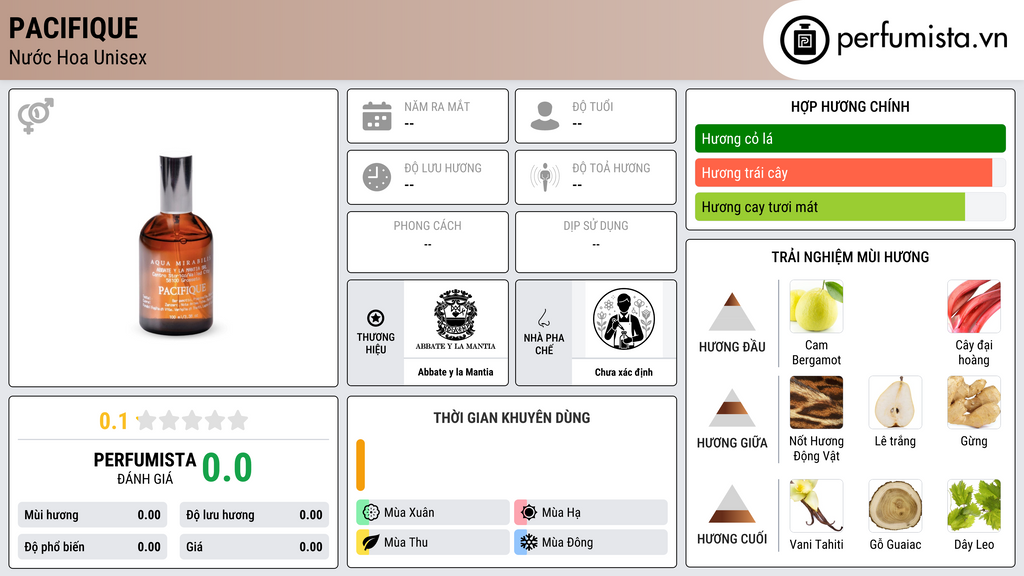This screenshot has height=576, width=1024.
Task: Click the light green Hương cay tươi mát bar
Action: pyautogui.click(x=829, y=207)
